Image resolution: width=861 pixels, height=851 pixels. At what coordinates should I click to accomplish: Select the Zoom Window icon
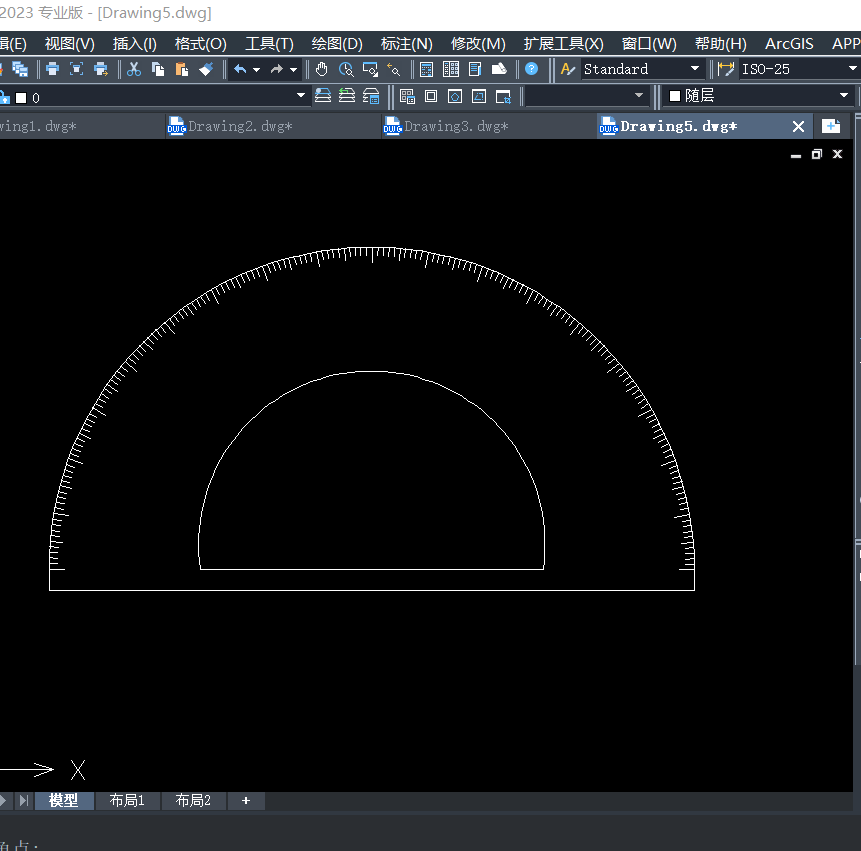click(370, 69)
